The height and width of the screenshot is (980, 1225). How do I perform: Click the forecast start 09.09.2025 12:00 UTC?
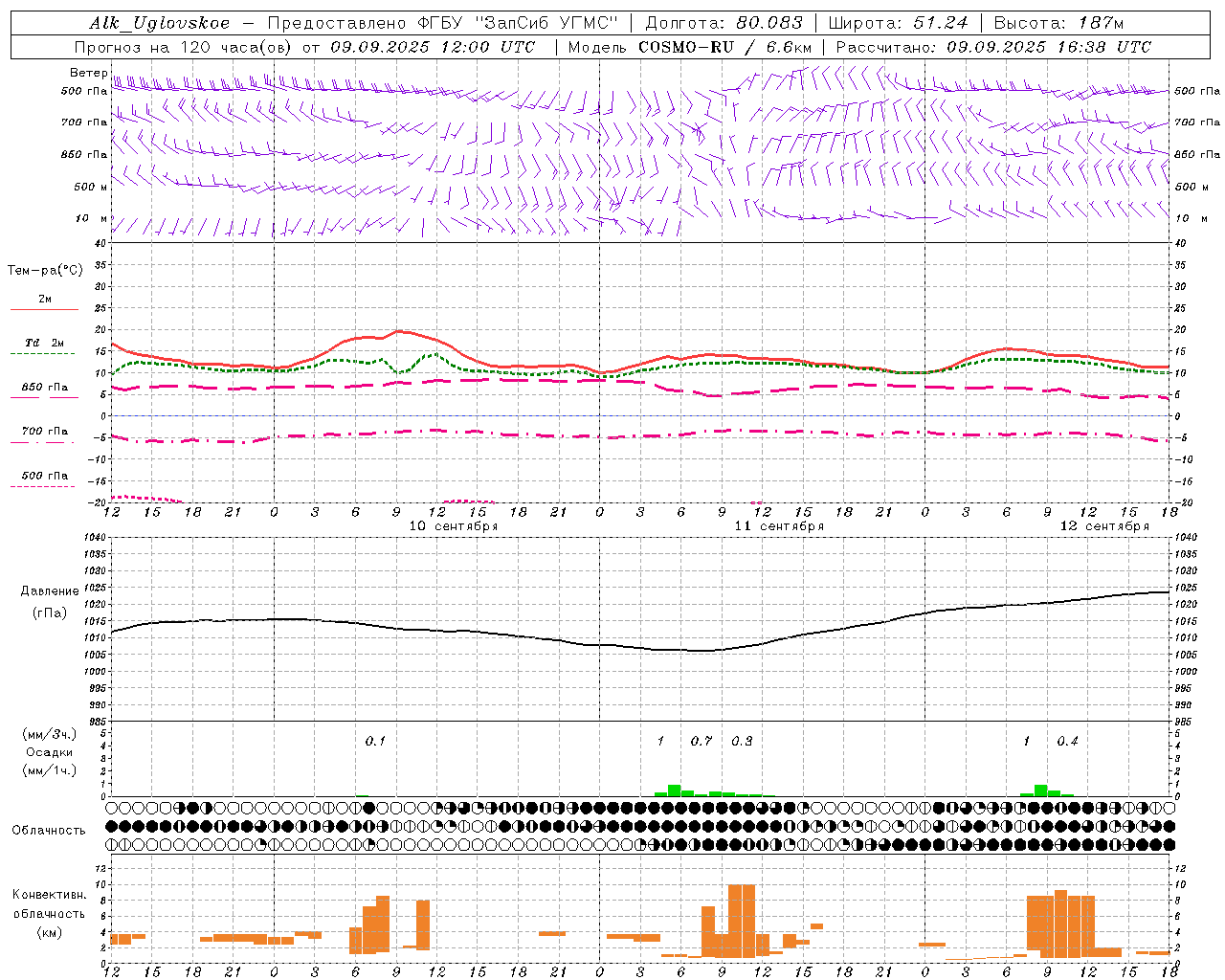click(x=433, y=47)
